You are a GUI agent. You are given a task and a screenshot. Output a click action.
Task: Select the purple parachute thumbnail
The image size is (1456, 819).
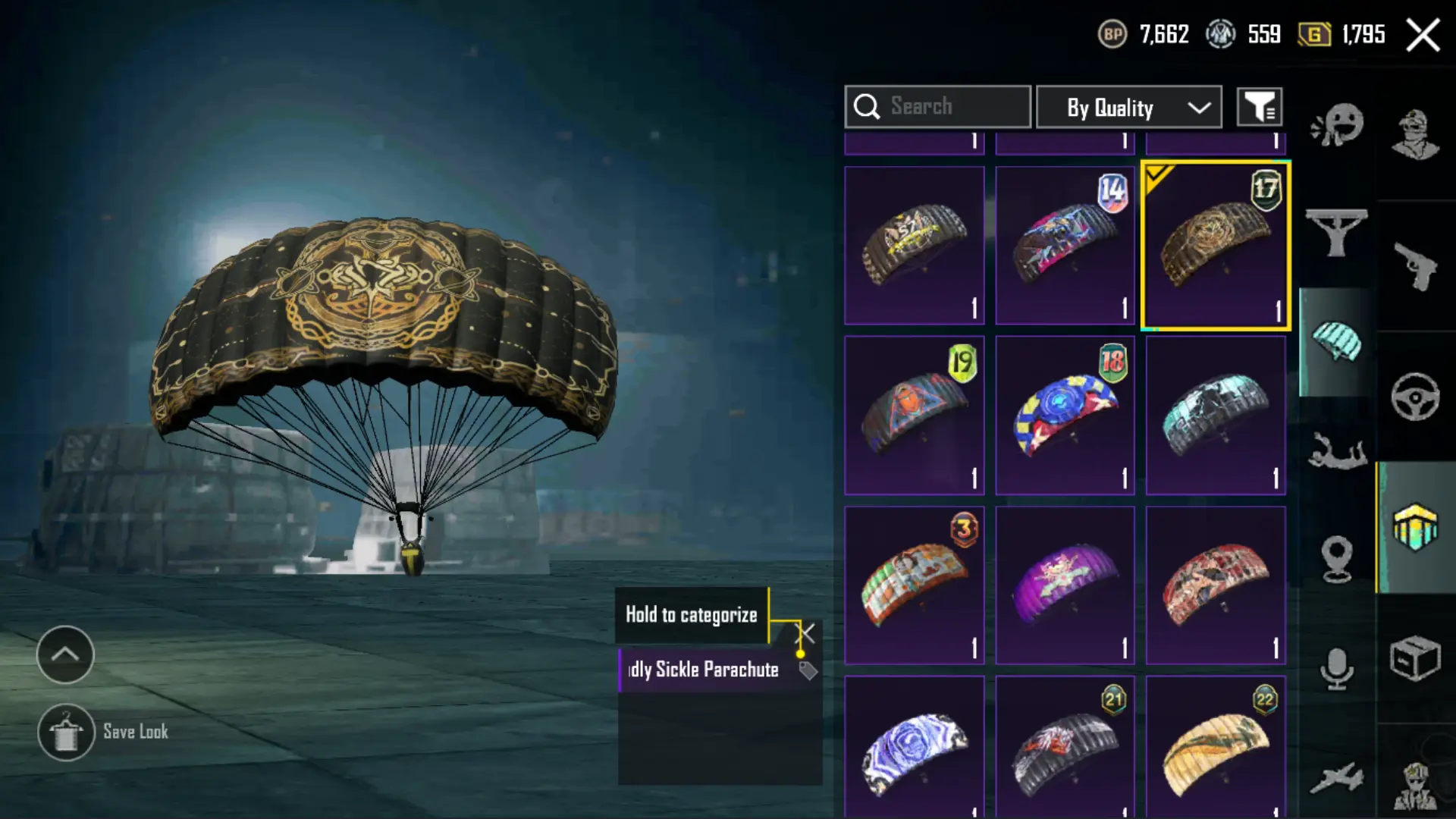tap(1065, 585)
